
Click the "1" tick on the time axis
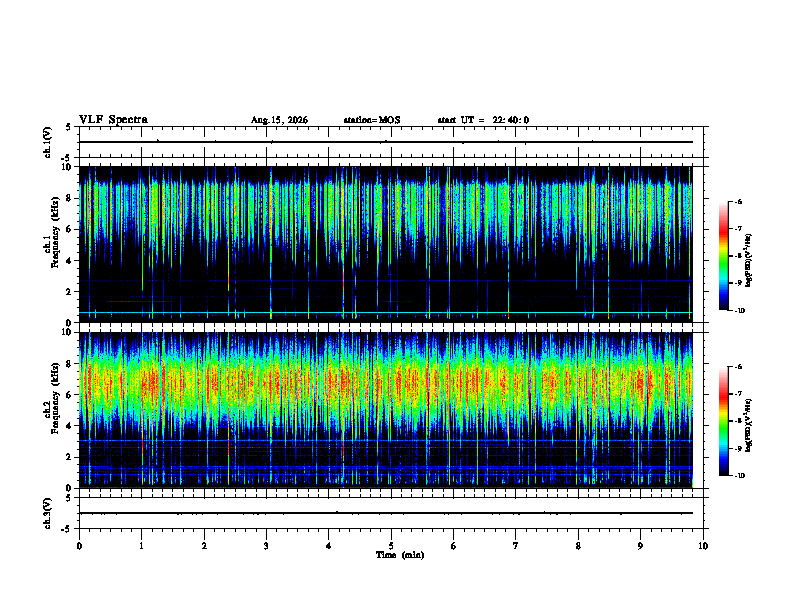coord(141,546)
